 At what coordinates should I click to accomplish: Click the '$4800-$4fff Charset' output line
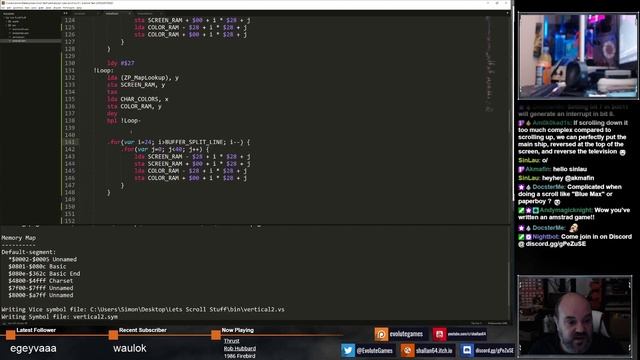pyautogui.click(x=40, y=281)
